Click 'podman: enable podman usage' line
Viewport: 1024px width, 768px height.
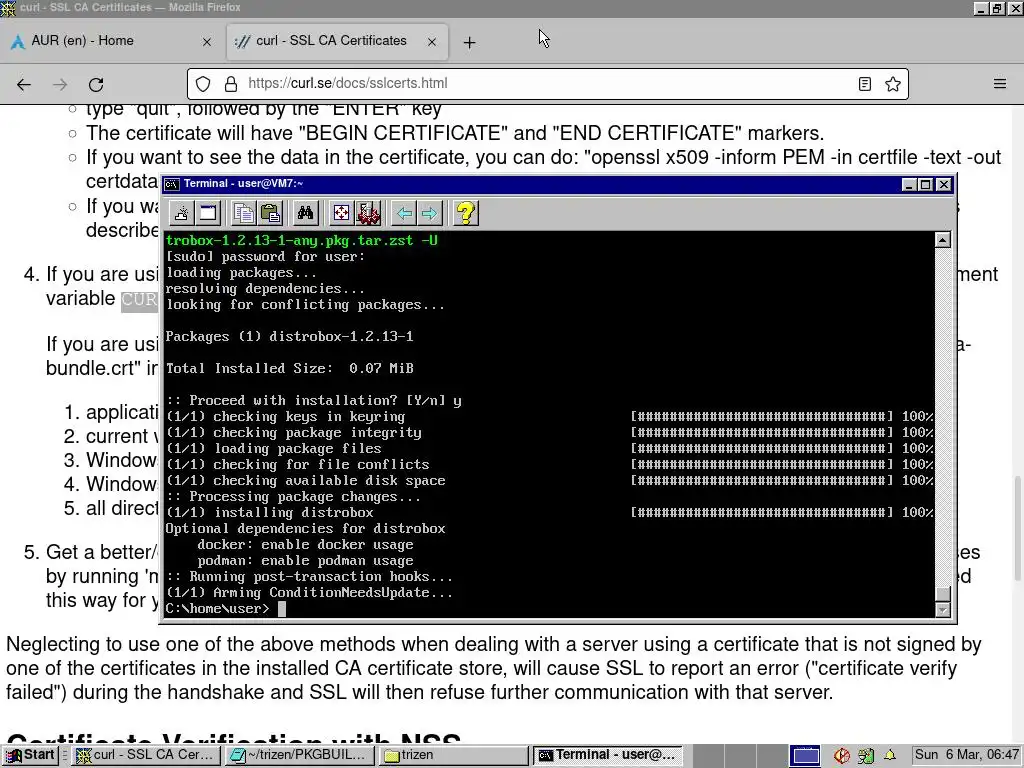[x=305, y=560]
